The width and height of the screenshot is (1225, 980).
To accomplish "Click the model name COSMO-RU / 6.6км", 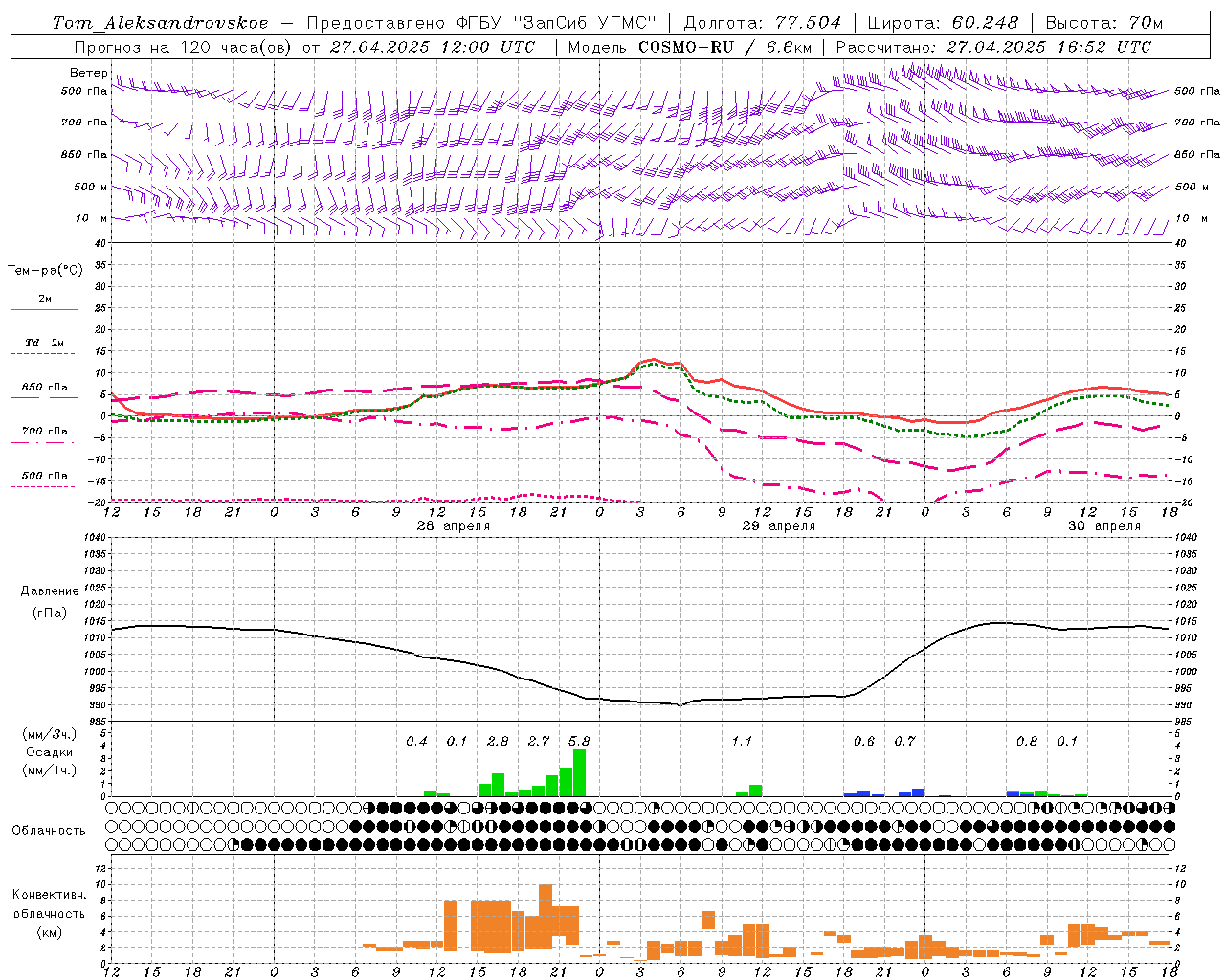I will 725,47.
